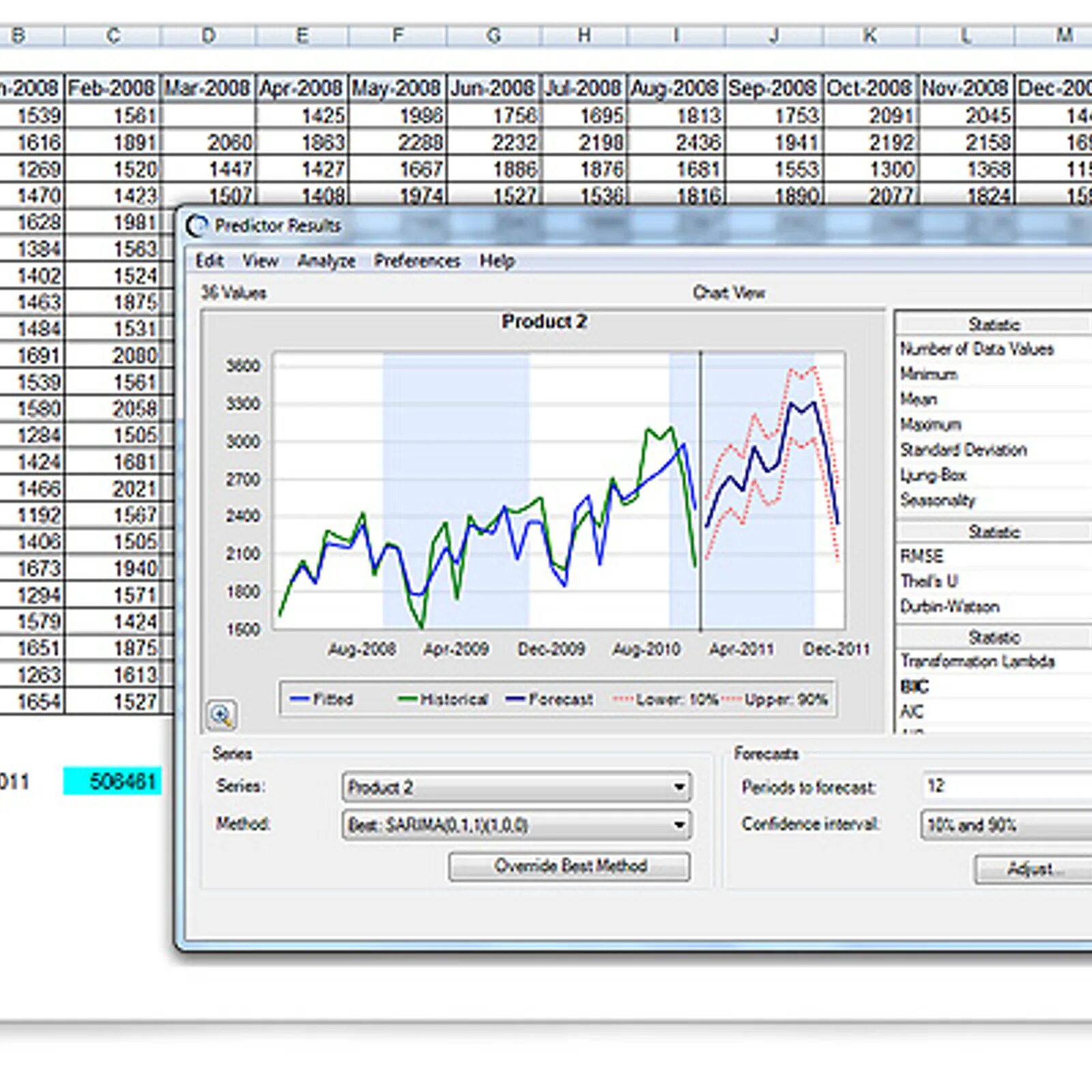This screenshot has width=1092, height=1092.
Task: Click the Feb-2008 column heading cell
Action: pos(113,88)
